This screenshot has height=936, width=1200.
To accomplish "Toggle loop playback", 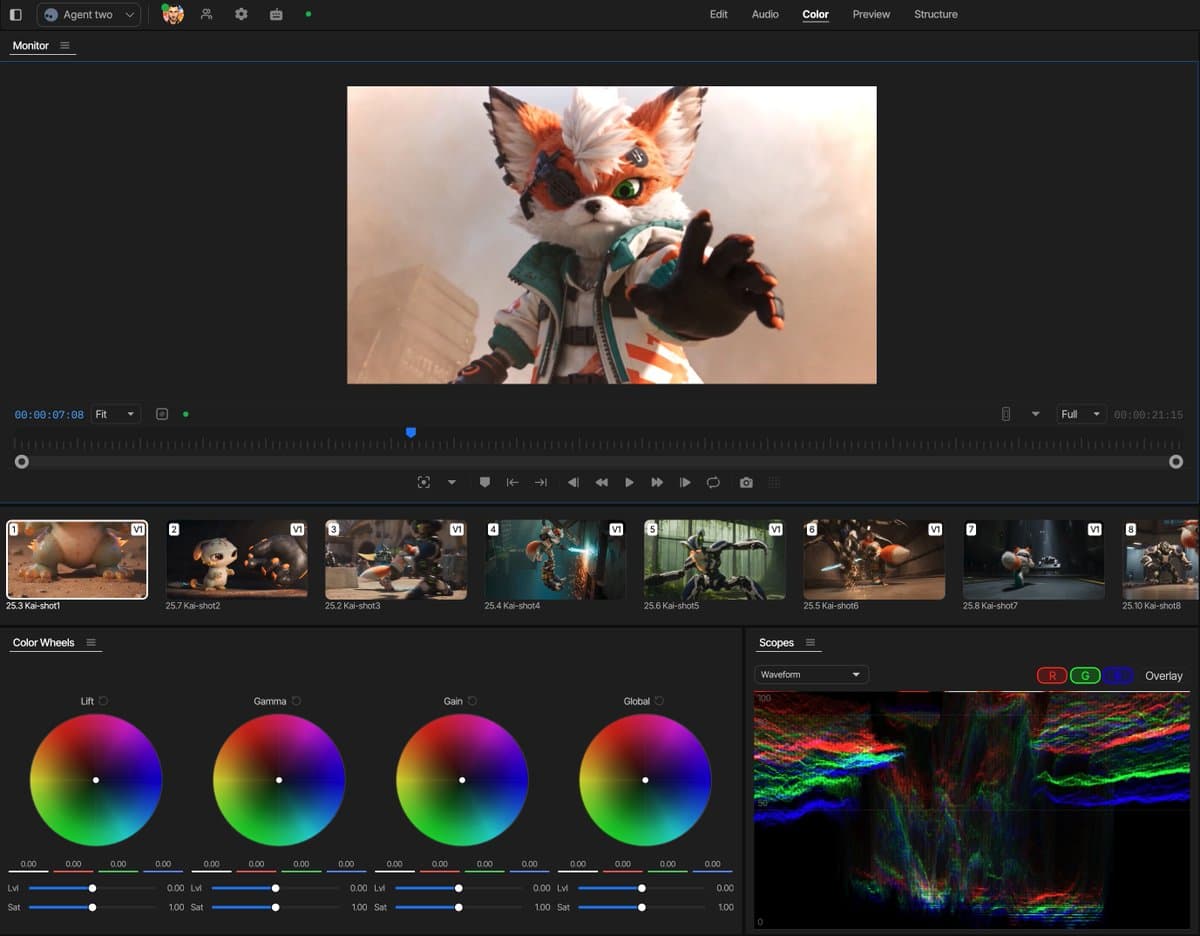I will point(713,482).
